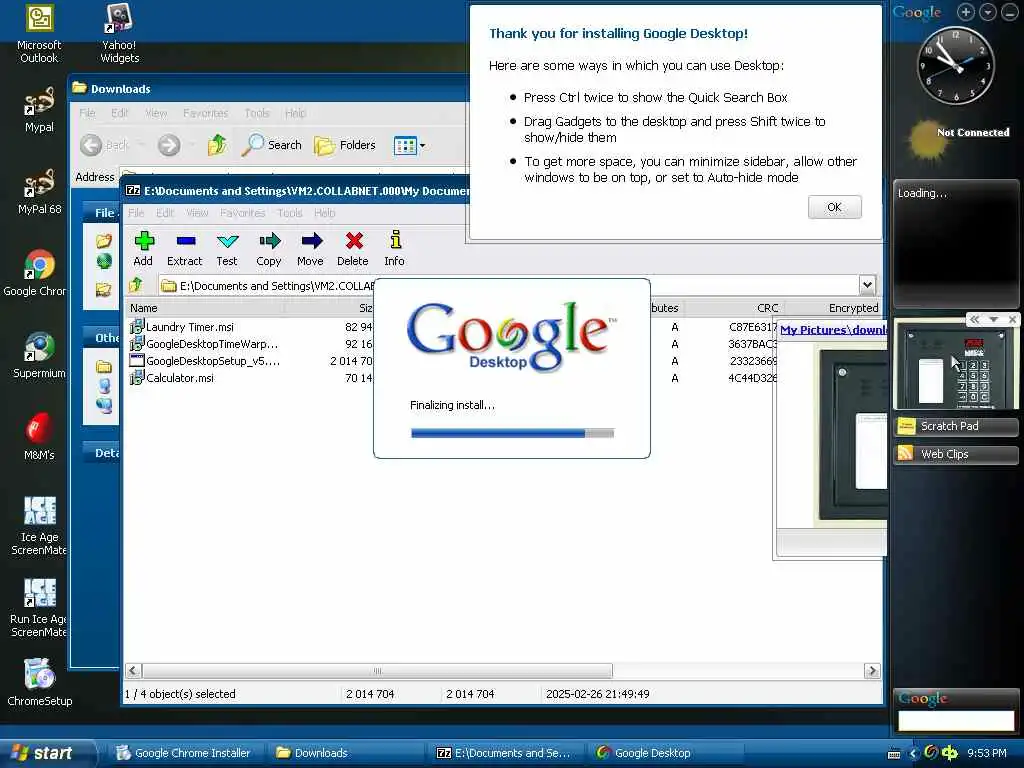Open the View menu in 7-Zip

[x=197, y=213]
